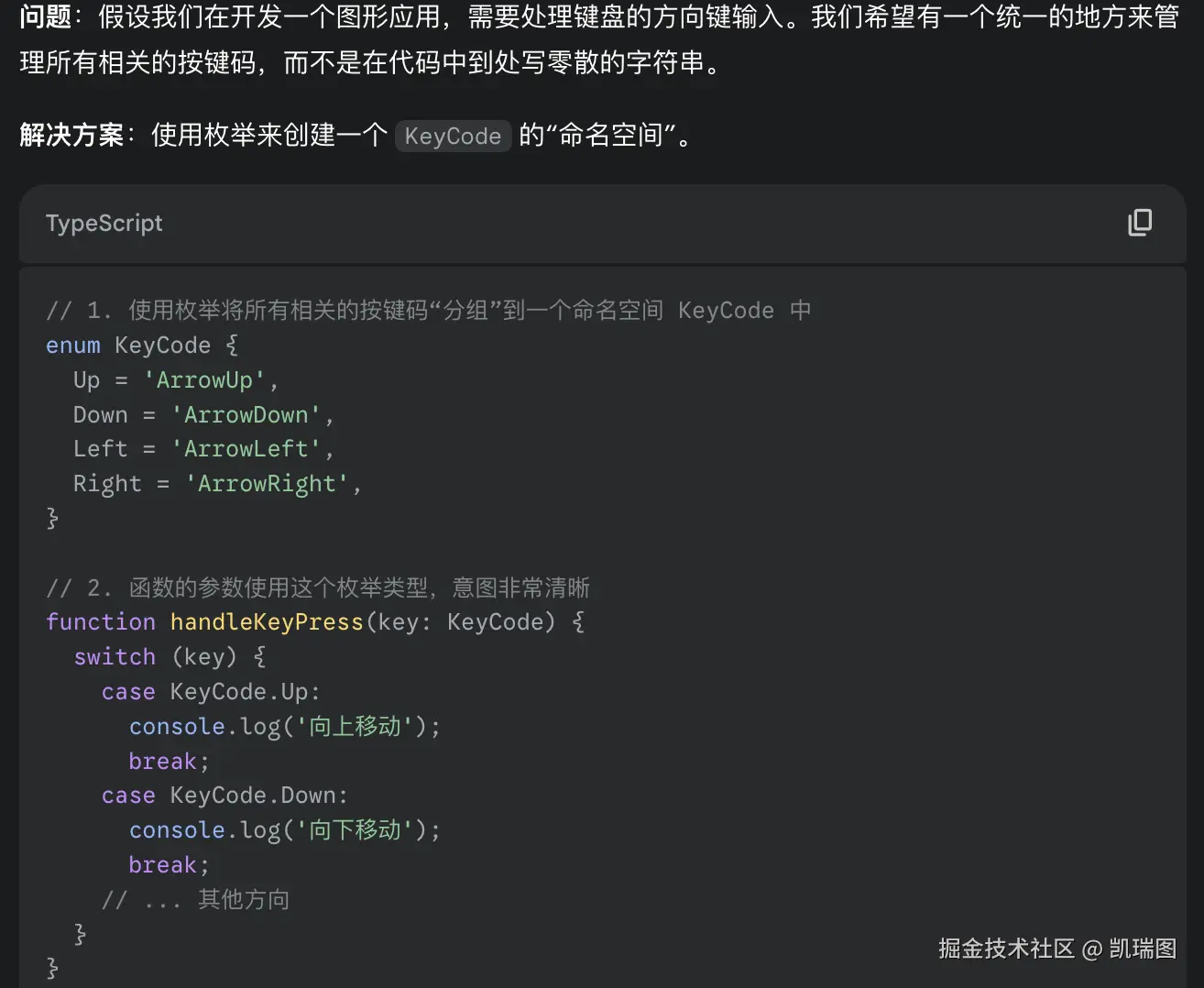
Task: Click the break under 向下移动
Action: [x=170, y=865]
